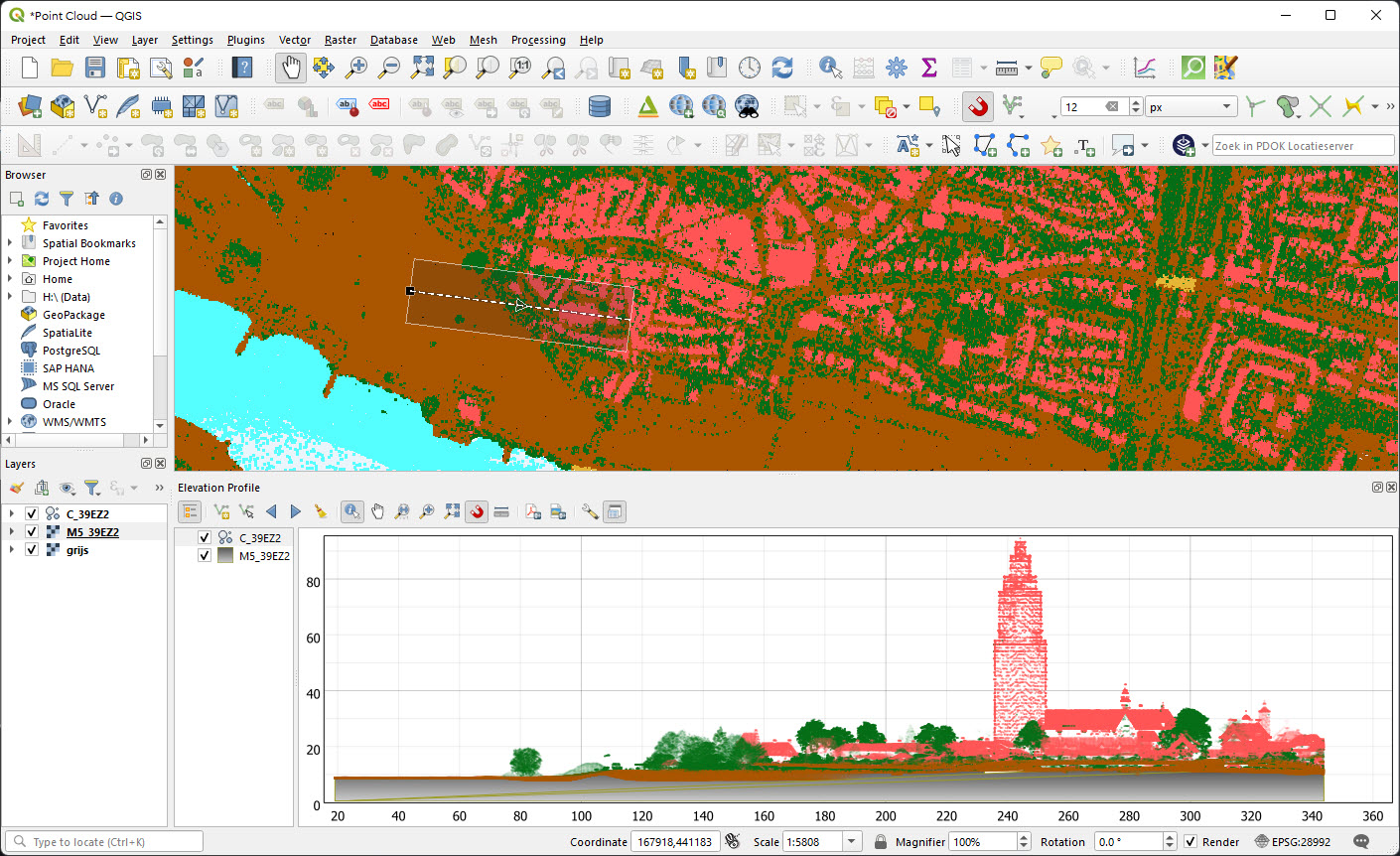
Task: Uncheck the M5_39EZ2 layer in profile panel
Action: click(x=205, y=556)
